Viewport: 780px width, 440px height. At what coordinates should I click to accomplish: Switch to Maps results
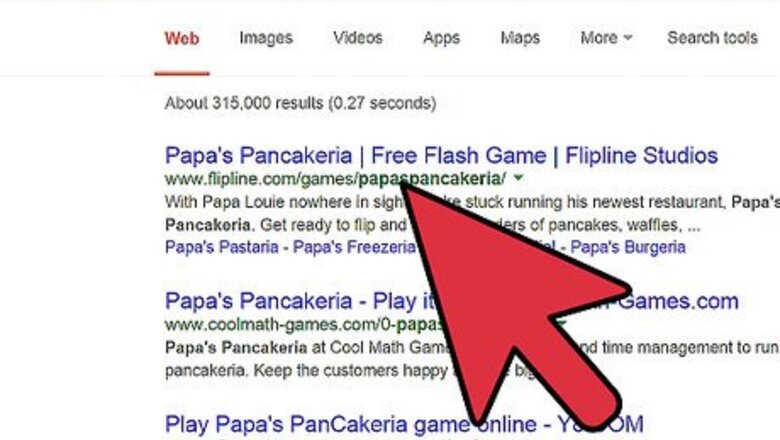click(520, 38)
